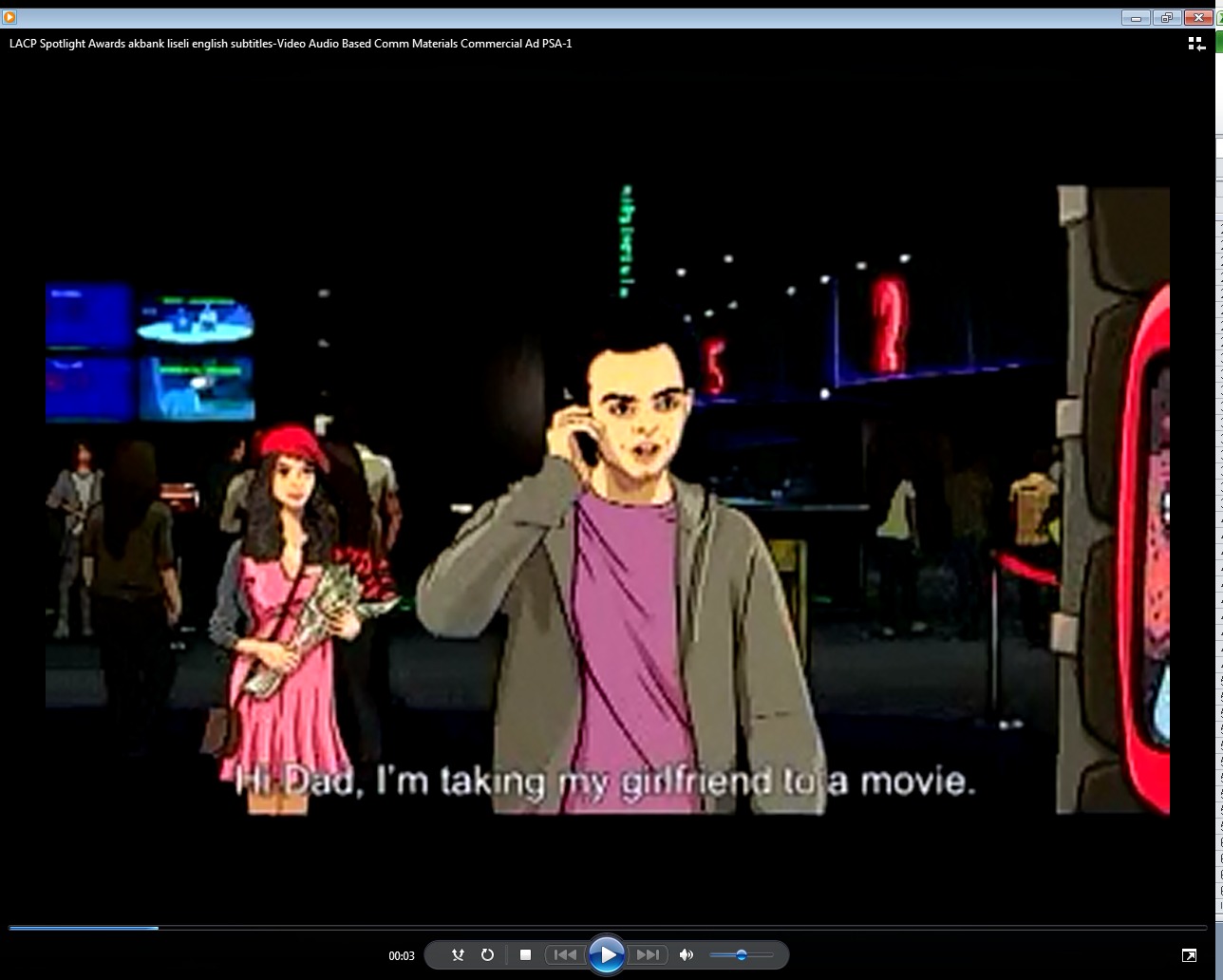
Task: Click the blue played section of seek bar
Action: coord(84,928)
